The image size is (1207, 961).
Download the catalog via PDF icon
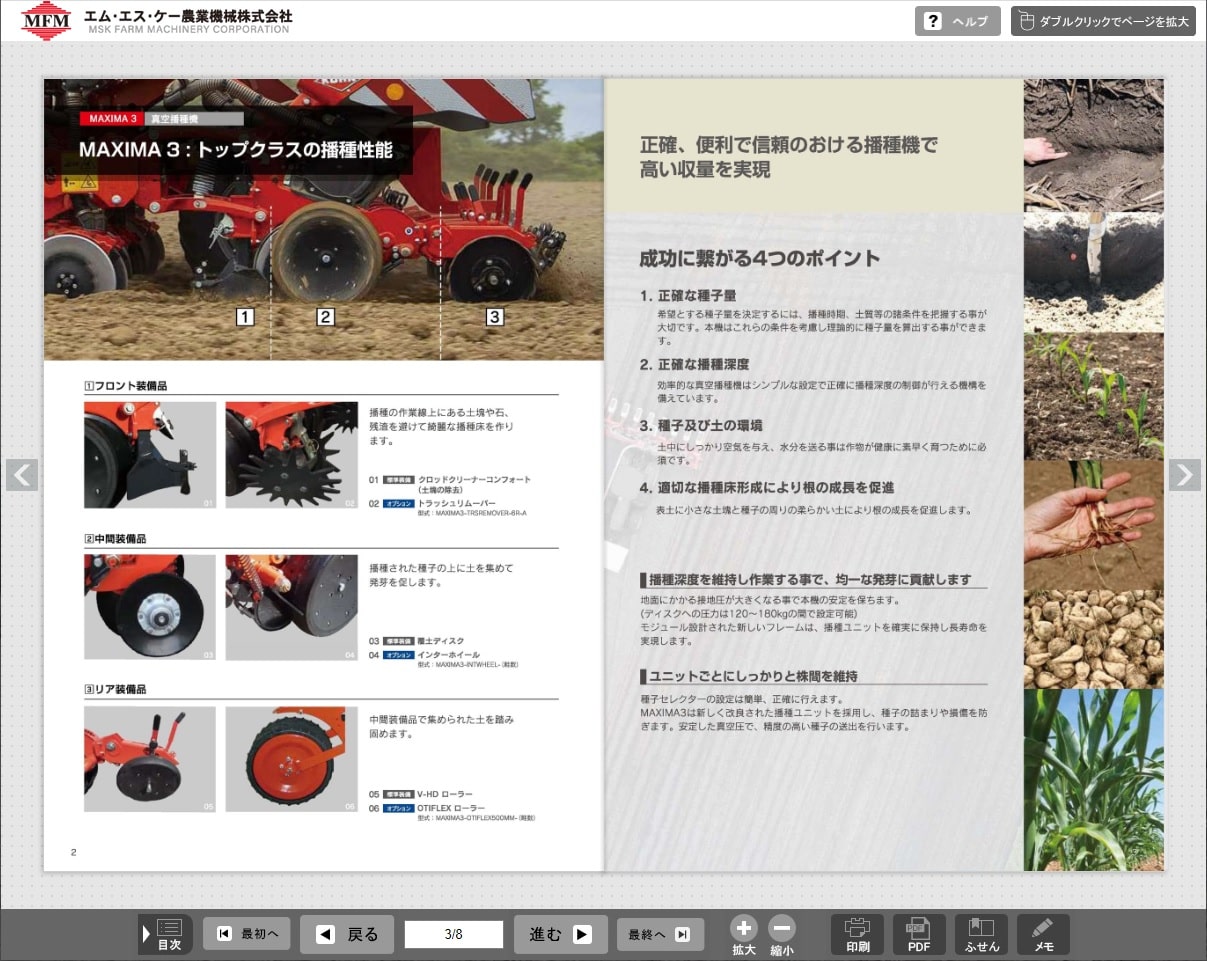click(x=919, y=934)
